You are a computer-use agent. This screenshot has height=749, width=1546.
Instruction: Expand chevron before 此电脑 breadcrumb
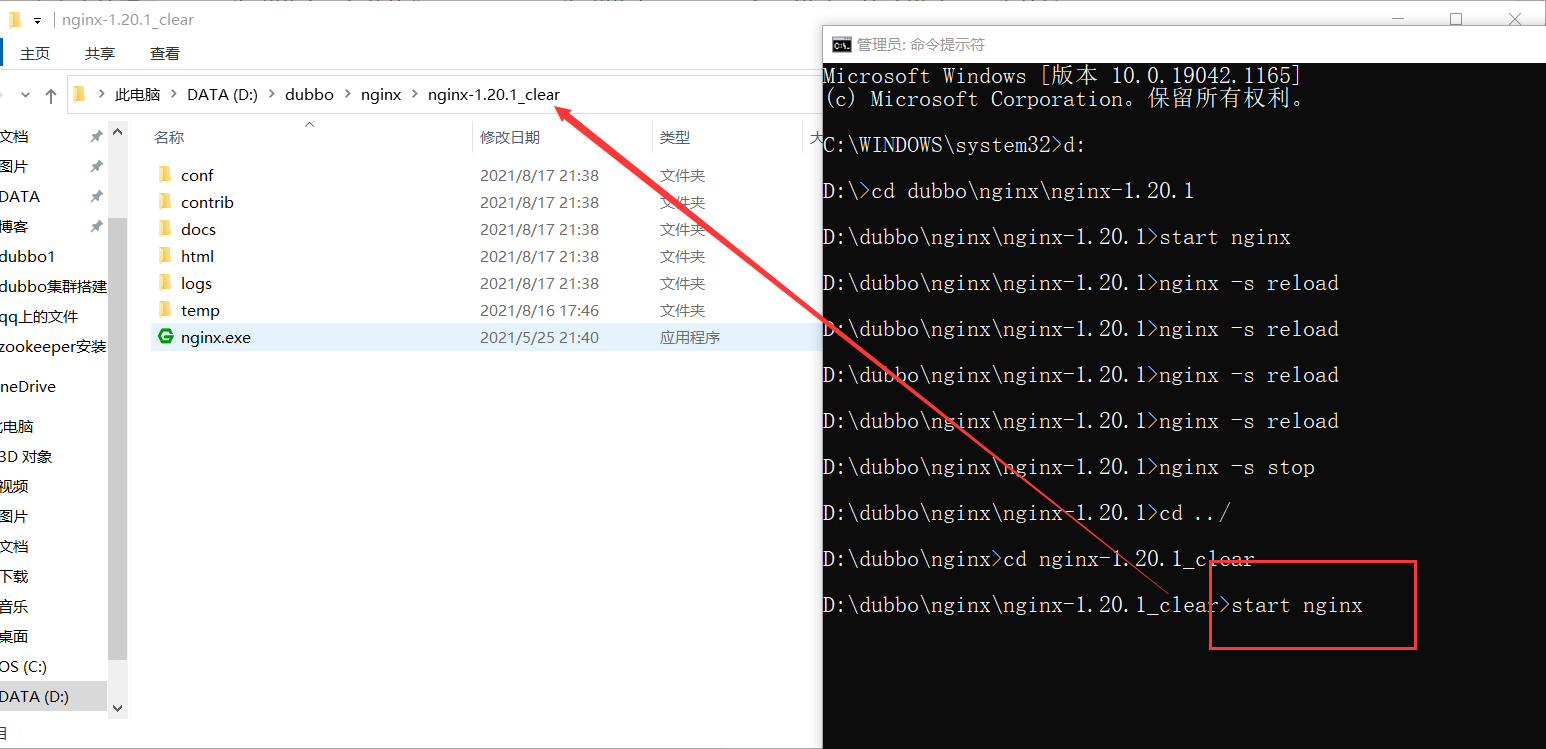coord(102,95)
